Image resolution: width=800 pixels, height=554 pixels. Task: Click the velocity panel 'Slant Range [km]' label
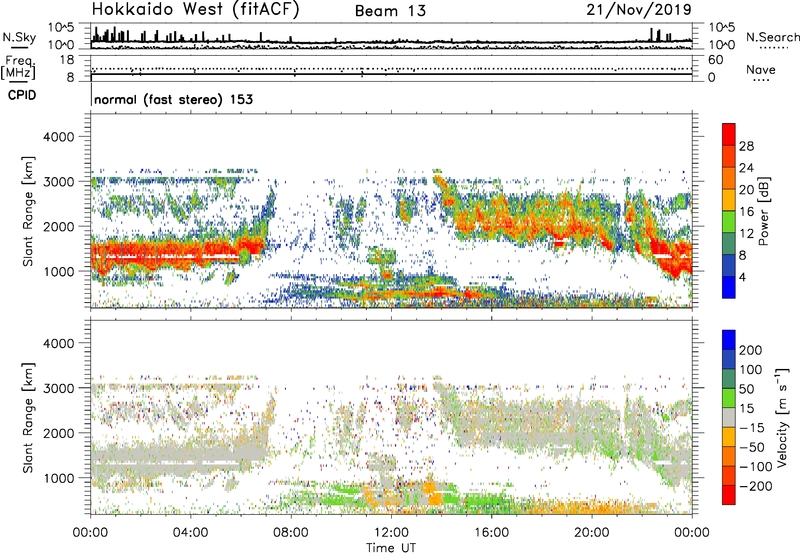(28, 417)
